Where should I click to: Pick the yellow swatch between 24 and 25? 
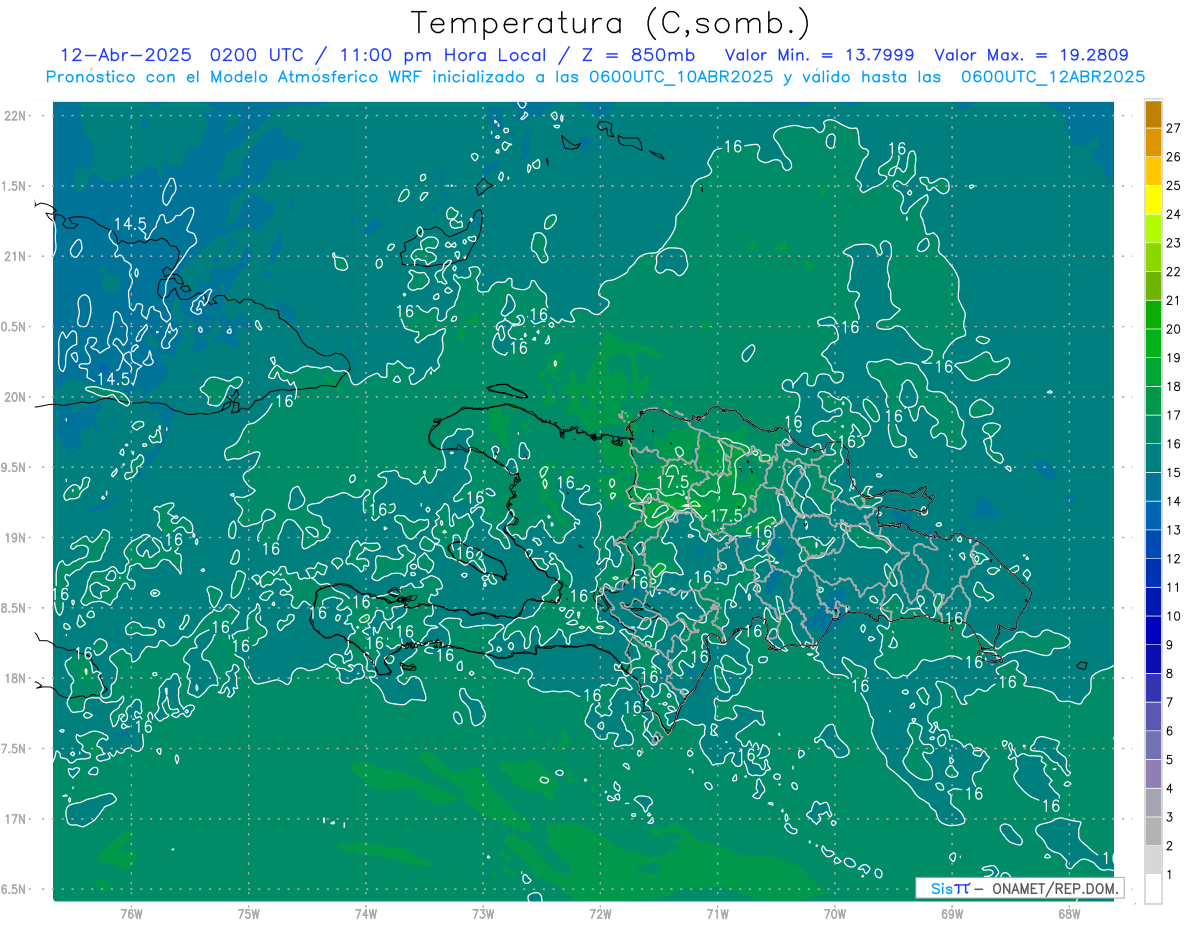(x=1153, y=201)
